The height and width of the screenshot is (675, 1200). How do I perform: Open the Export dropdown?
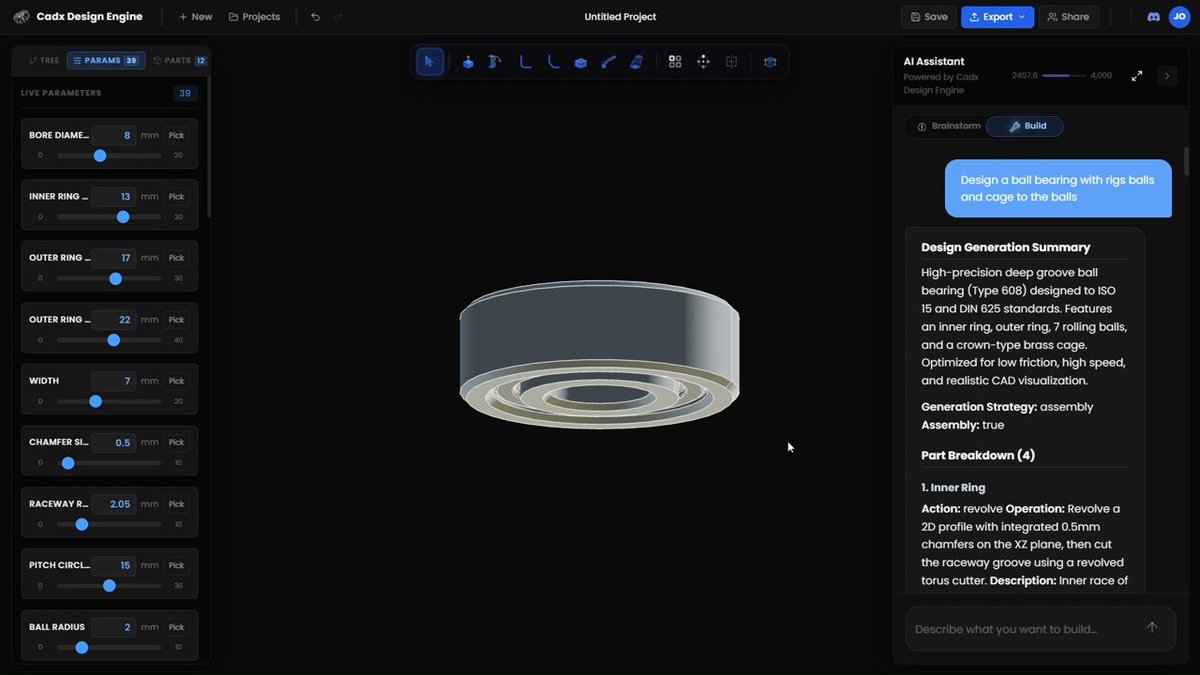(x=998, y=17)
